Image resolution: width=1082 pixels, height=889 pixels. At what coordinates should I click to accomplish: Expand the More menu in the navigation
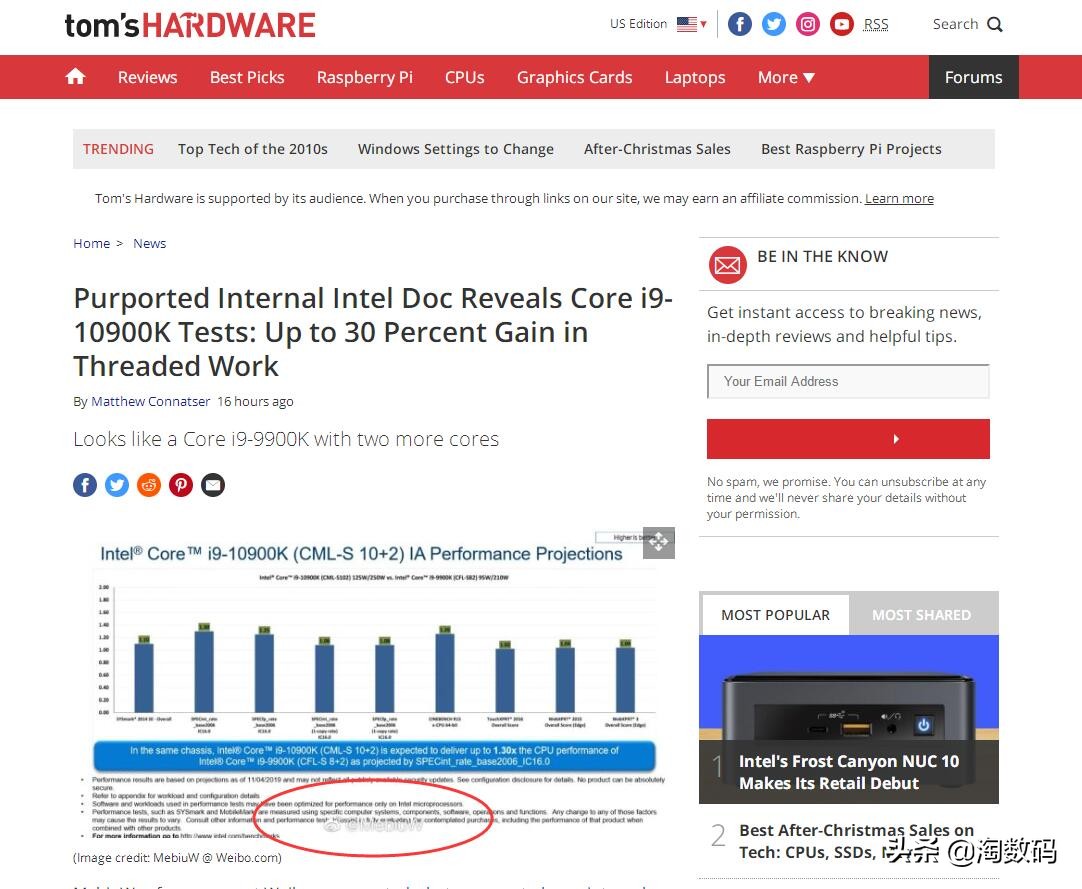(786, 77)
